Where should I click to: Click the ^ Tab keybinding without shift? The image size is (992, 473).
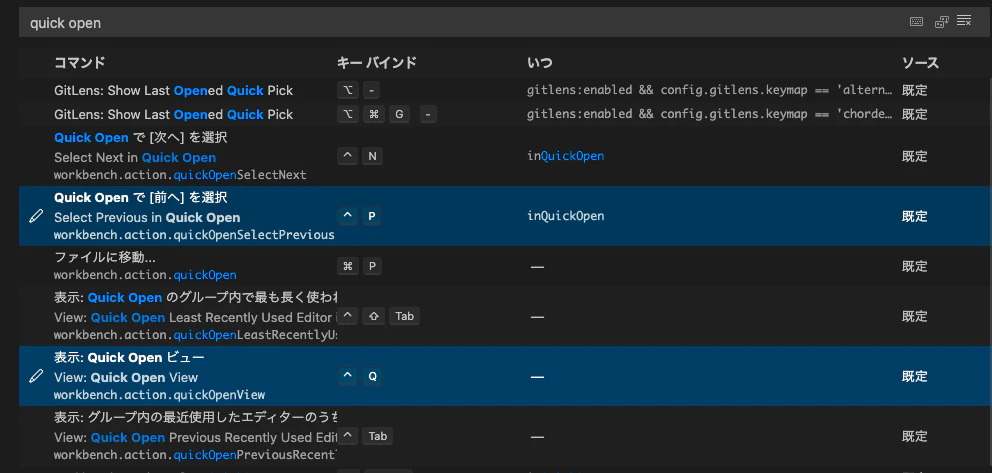pos(366,436)
